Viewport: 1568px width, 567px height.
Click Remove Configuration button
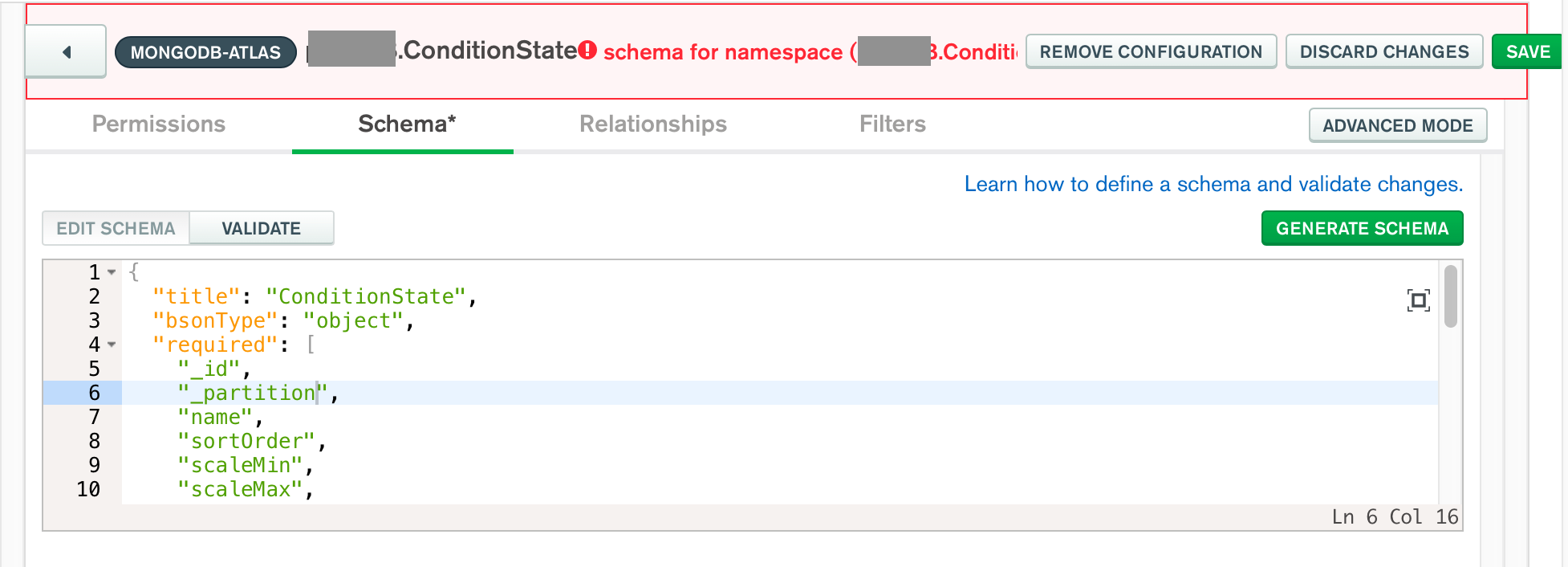(x=1151, y=52)
